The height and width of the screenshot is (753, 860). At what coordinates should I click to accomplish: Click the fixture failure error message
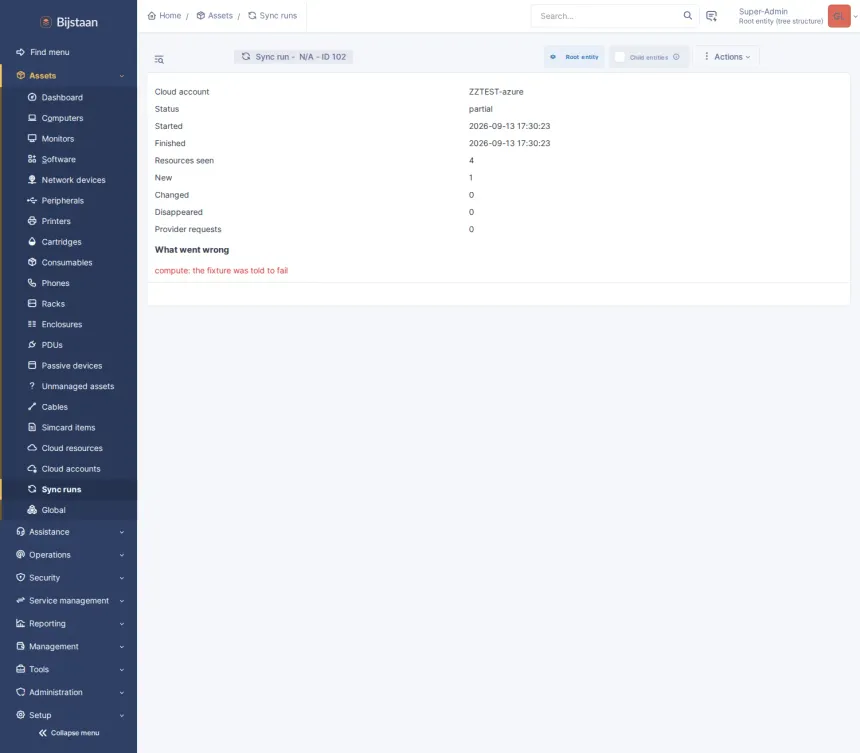[x=221, y=270]
